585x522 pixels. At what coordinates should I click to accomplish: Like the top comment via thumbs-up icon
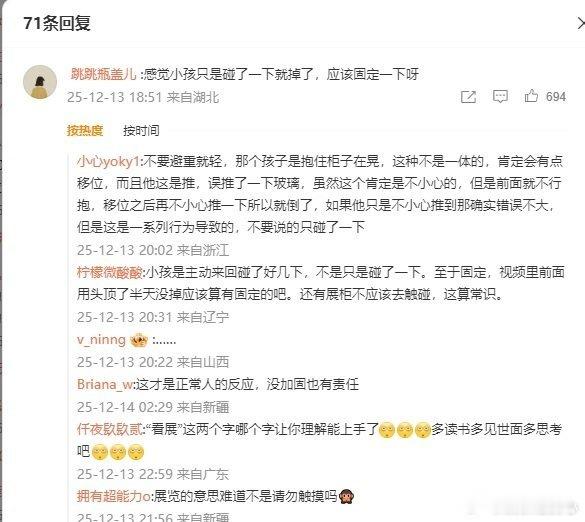pyautogui.click(x=531, y=96)
